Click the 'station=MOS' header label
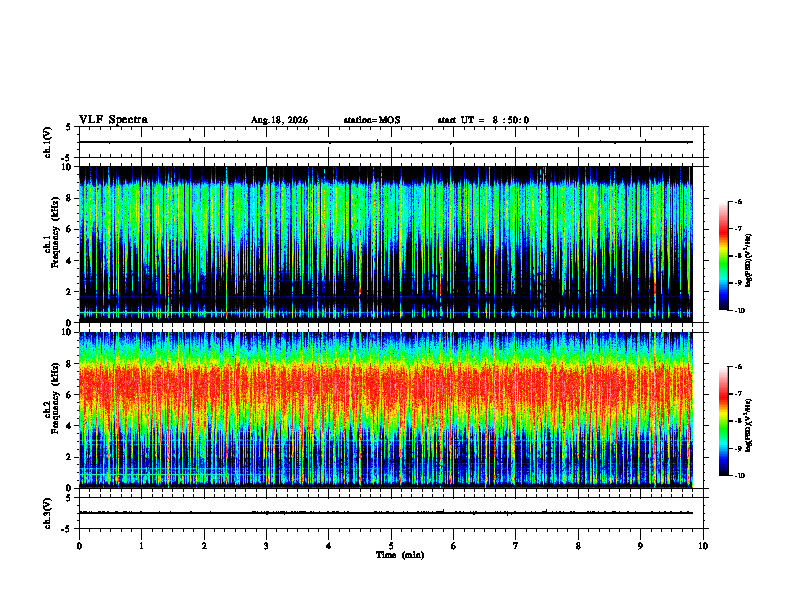 tap(372, 120)
